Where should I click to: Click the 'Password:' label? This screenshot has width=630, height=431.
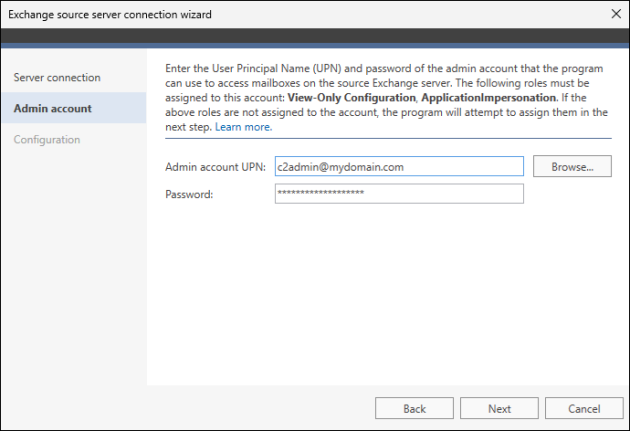(x=189, y=194)
